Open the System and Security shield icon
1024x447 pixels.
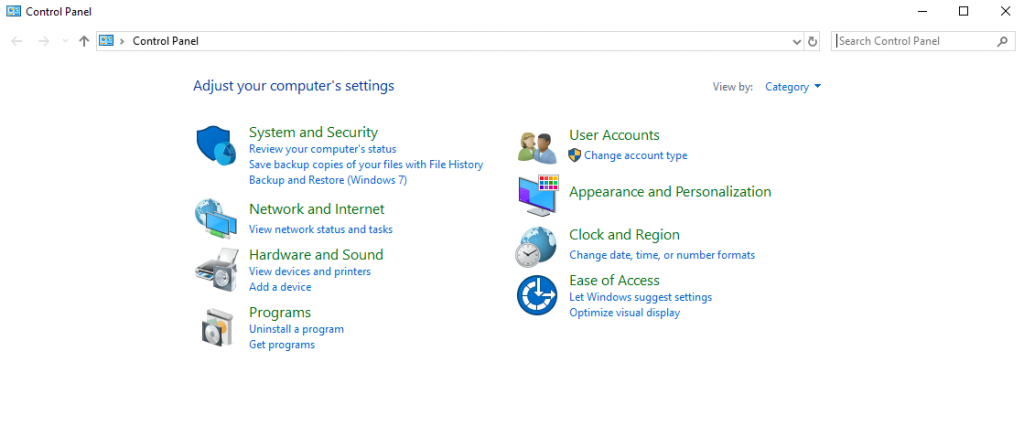tap(216, 146)
